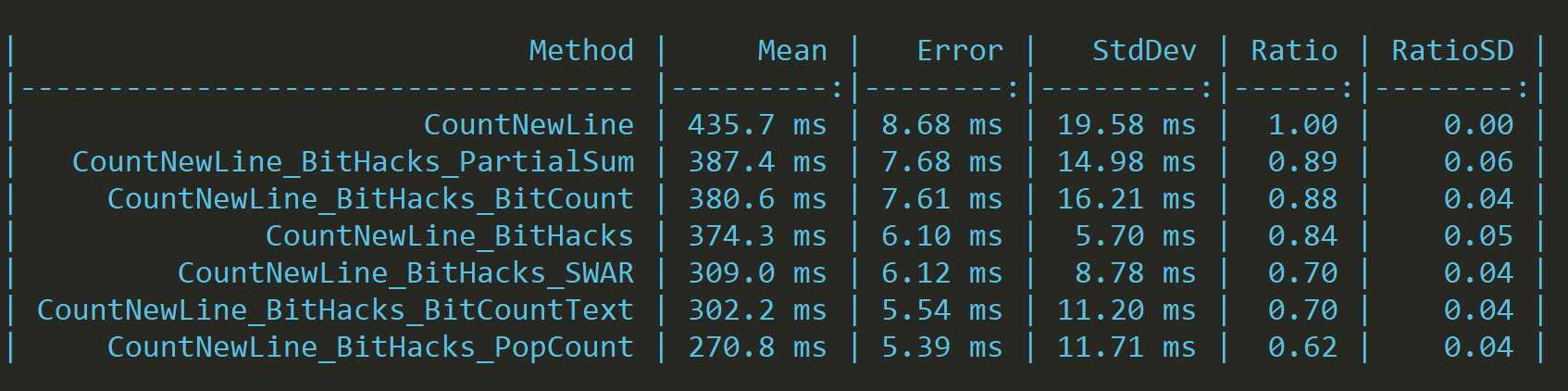Click the 1.00 ratio value

pyautogui.click(x=1302, y=125)
